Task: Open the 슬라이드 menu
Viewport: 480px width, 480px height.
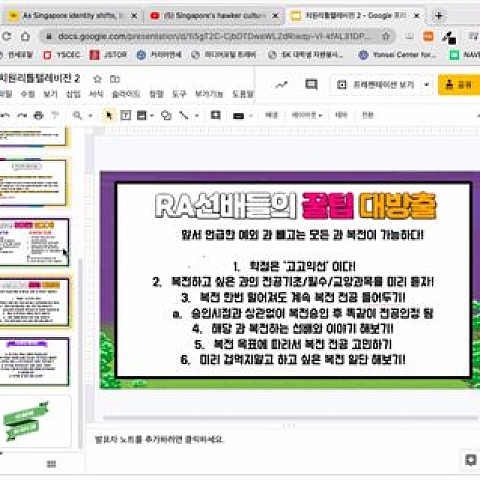Action: [126, 94]
